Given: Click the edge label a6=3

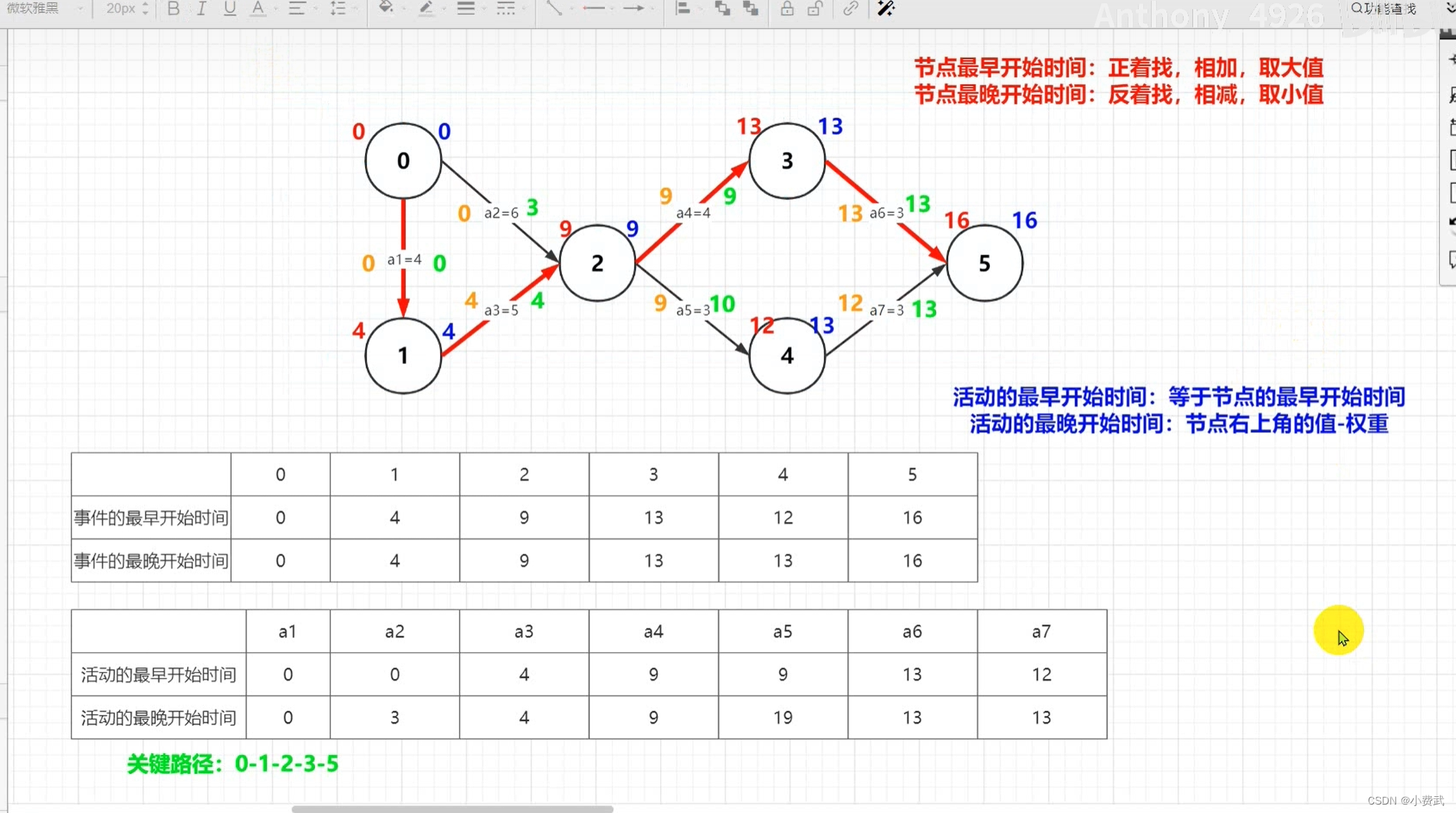Looking at the screenshot, I should coord(886,213).
